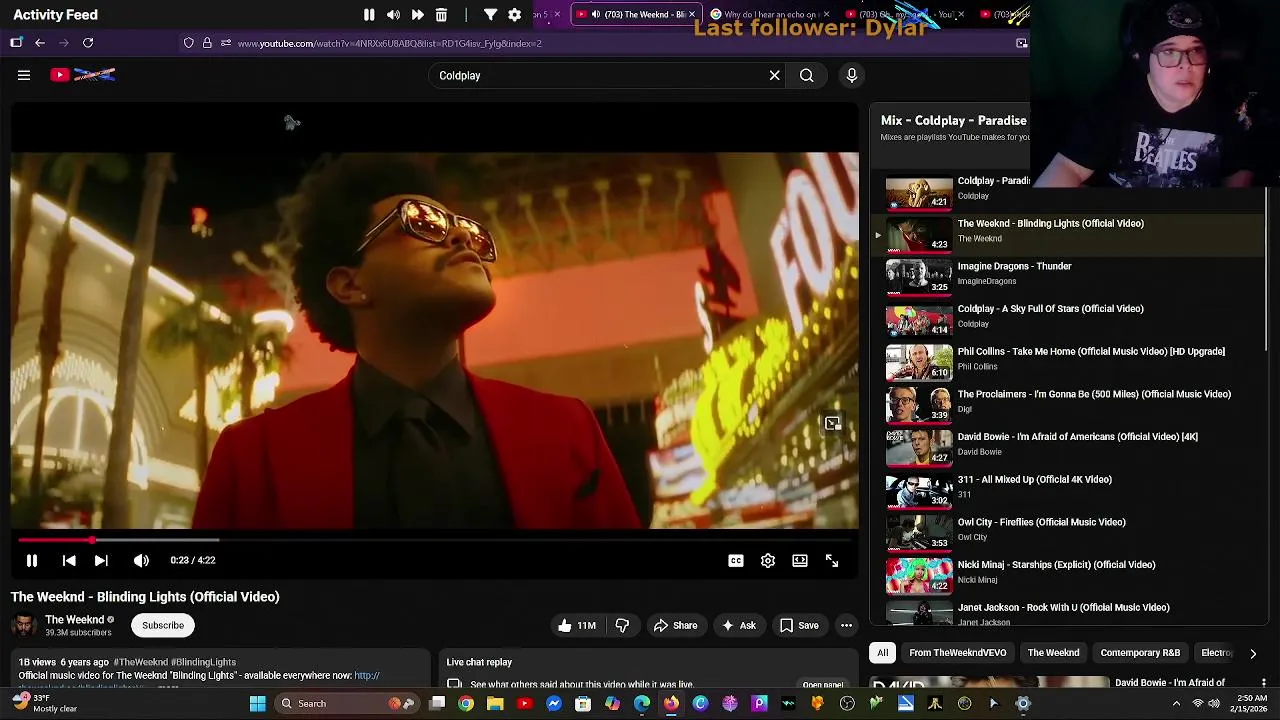
Task: Play Janet Jackson - Rock With U
Action: coord(1067,612)
